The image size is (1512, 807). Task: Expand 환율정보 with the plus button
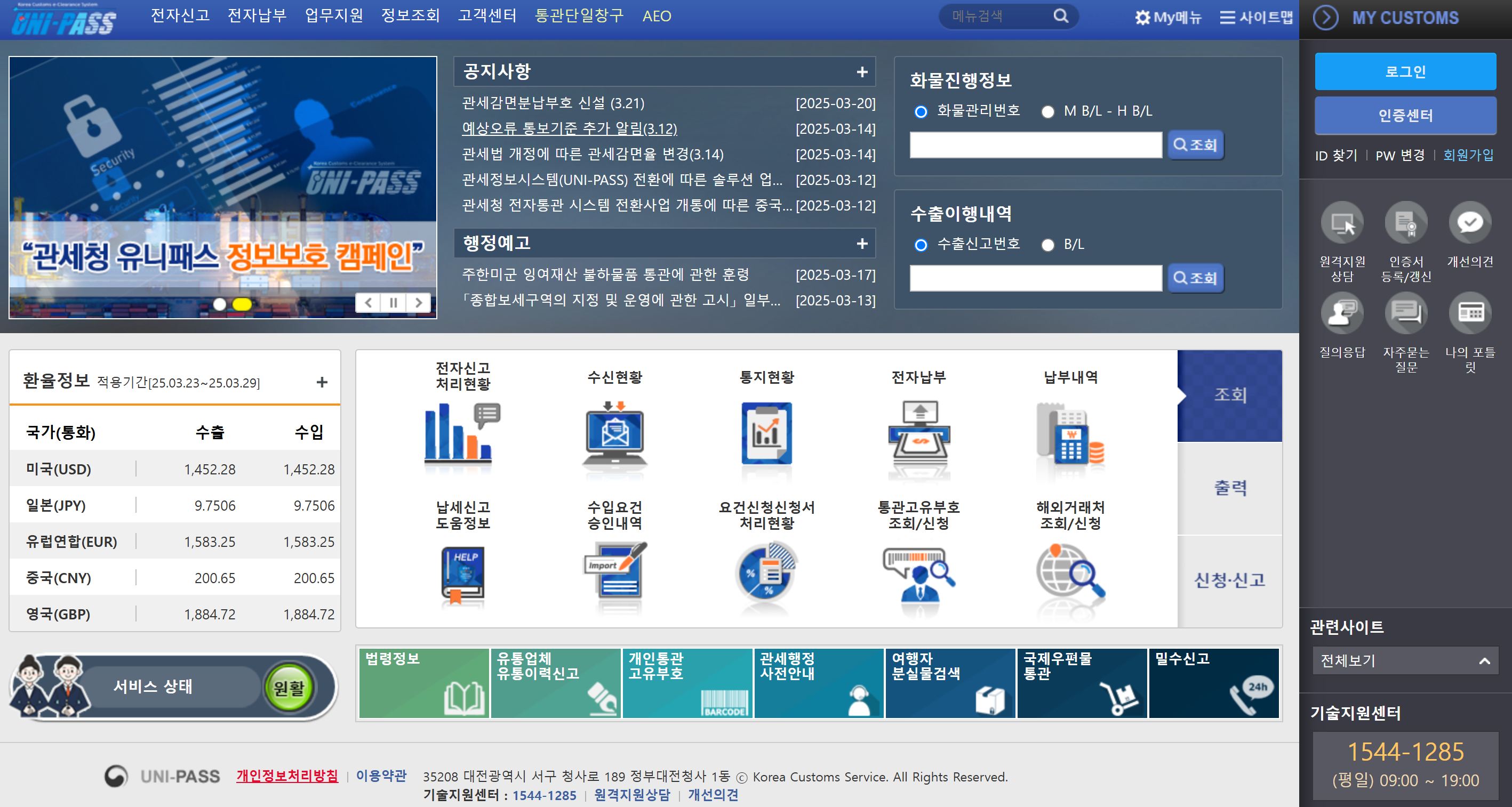click(322, 381)
